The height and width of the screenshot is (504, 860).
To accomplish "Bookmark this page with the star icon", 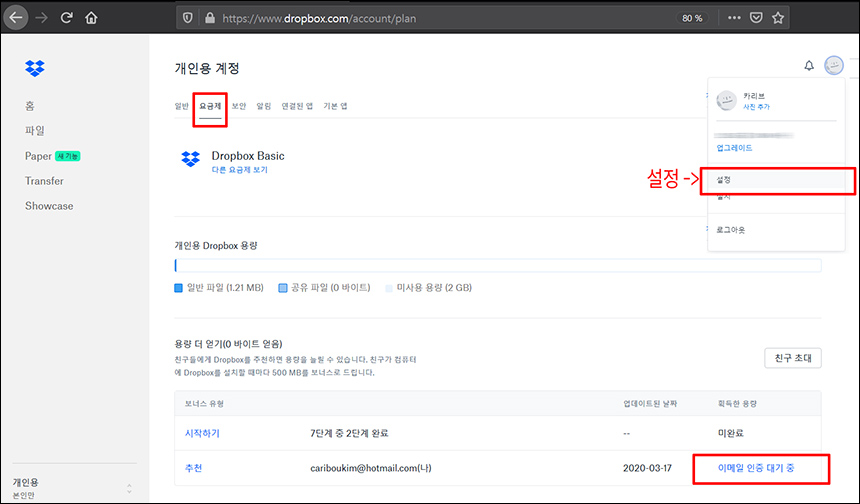I will [778, 18].
